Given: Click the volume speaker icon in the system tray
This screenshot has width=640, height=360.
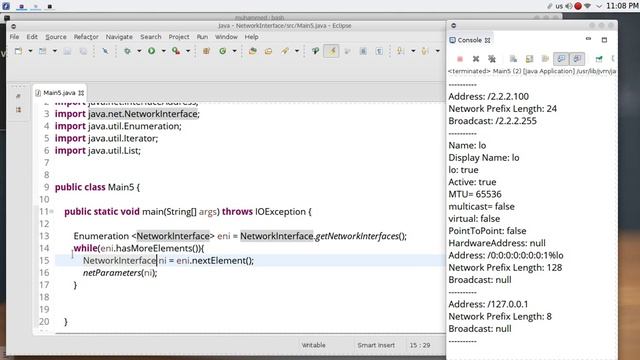Looking at the screenshot, I should 569,6.
